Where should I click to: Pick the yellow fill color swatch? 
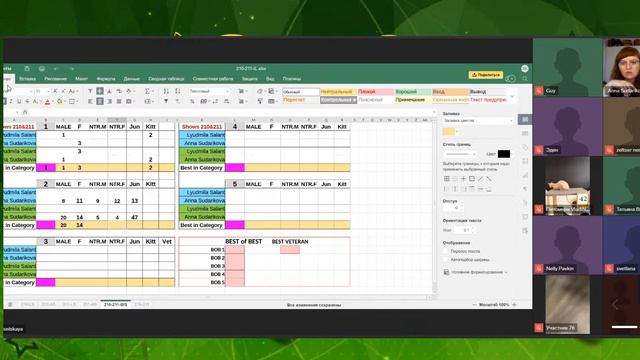click(449, 131)
